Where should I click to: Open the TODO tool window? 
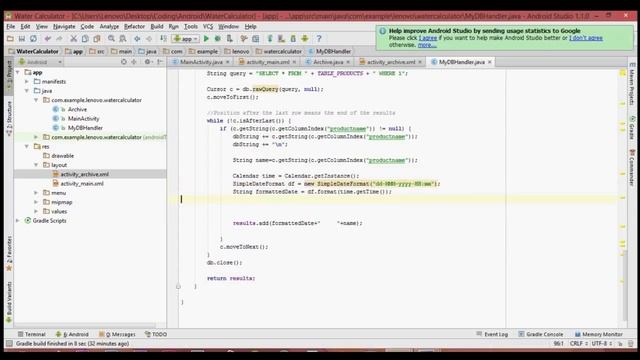(x=156, y=334)
